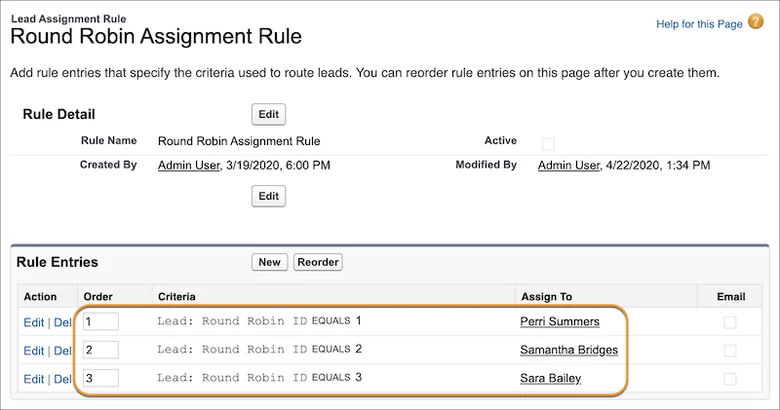
Task: Click the Action column header
Action: (40, 297)
